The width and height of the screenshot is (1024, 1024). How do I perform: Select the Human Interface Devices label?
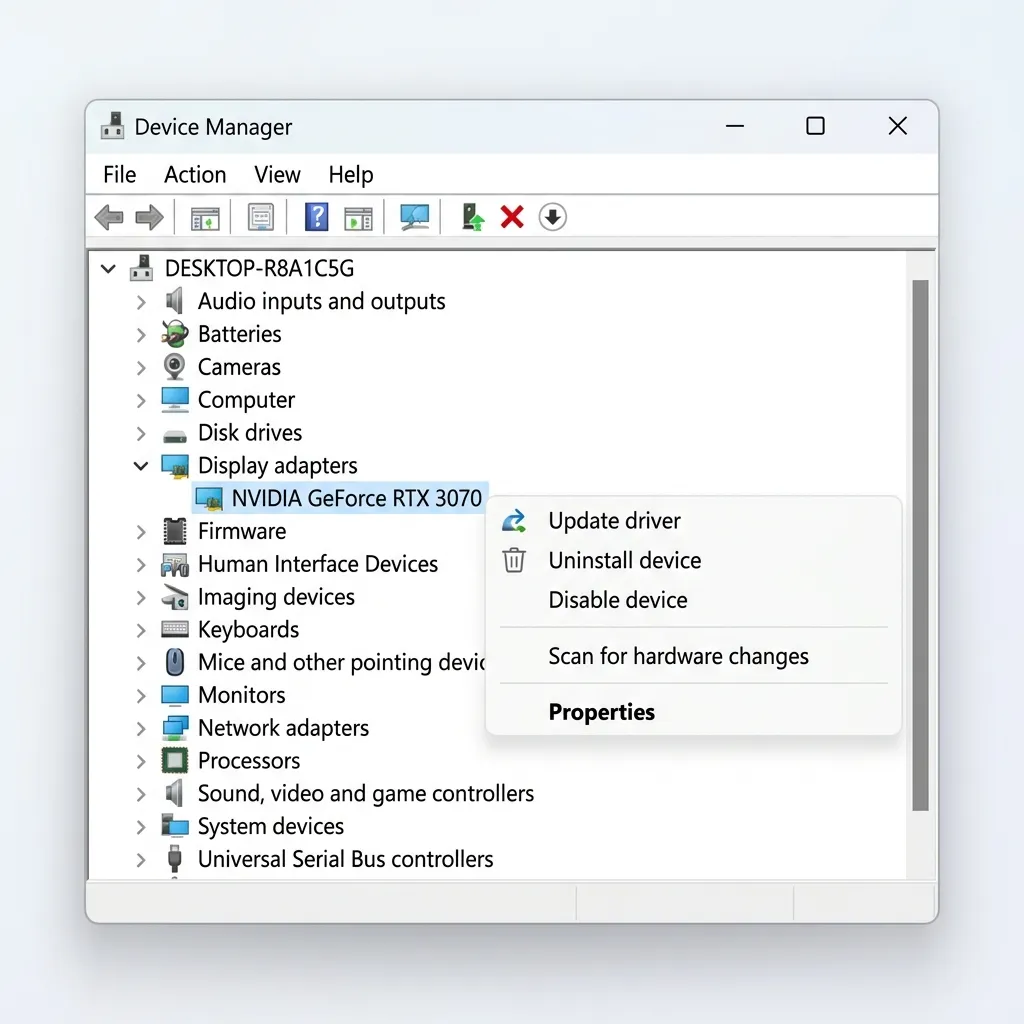318,564
